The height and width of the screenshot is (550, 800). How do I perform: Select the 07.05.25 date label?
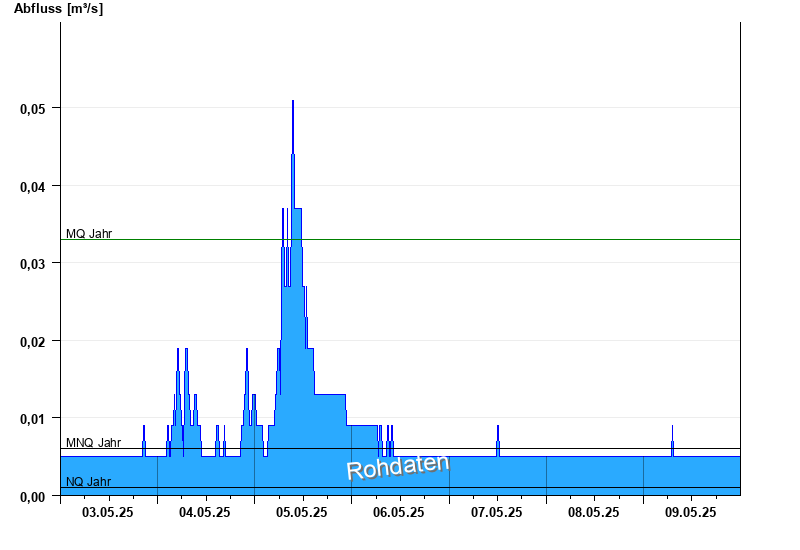pyautogui.click(x=496, y=512)
